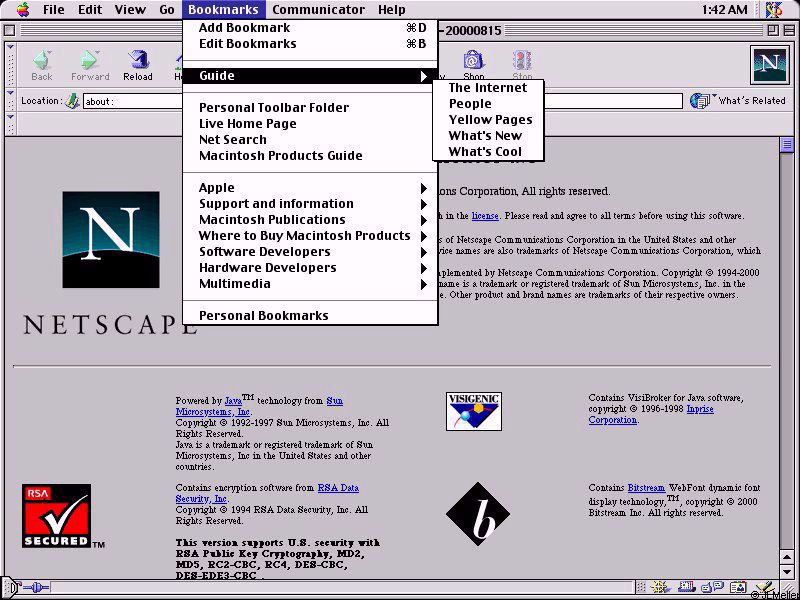Choose Personal Toolbar Folder bookmark
800x600 pixels.
coord(310,108)
